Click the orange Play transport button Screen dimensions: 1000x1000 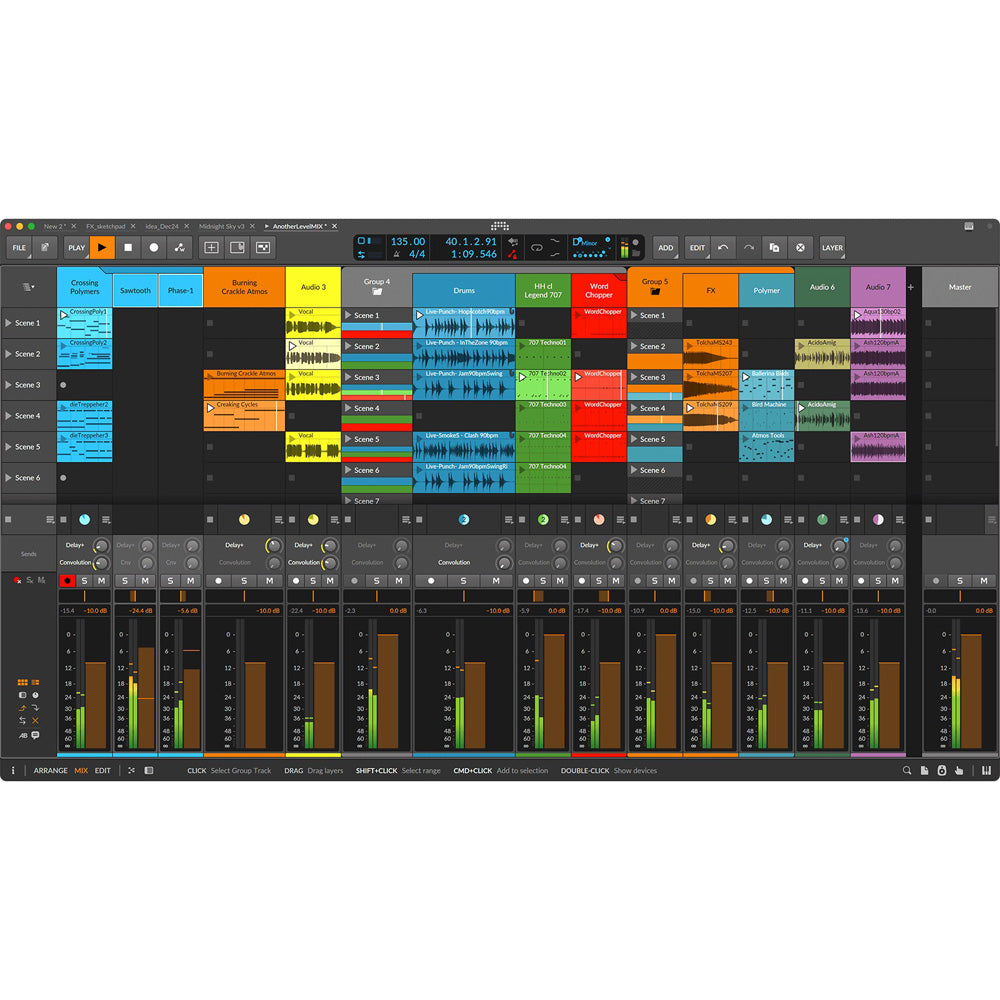click(x=102, y=247)
